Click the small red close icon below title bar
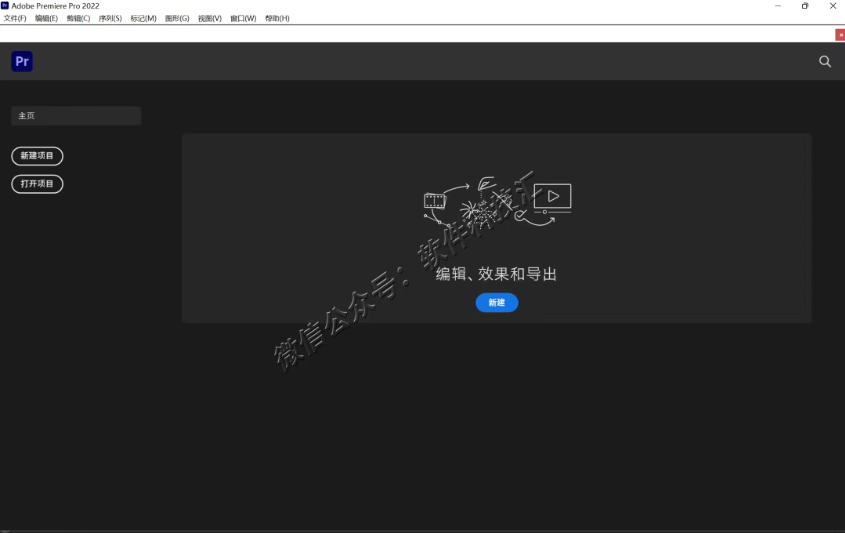Screen dimensions: 845x533 (840, 35)
